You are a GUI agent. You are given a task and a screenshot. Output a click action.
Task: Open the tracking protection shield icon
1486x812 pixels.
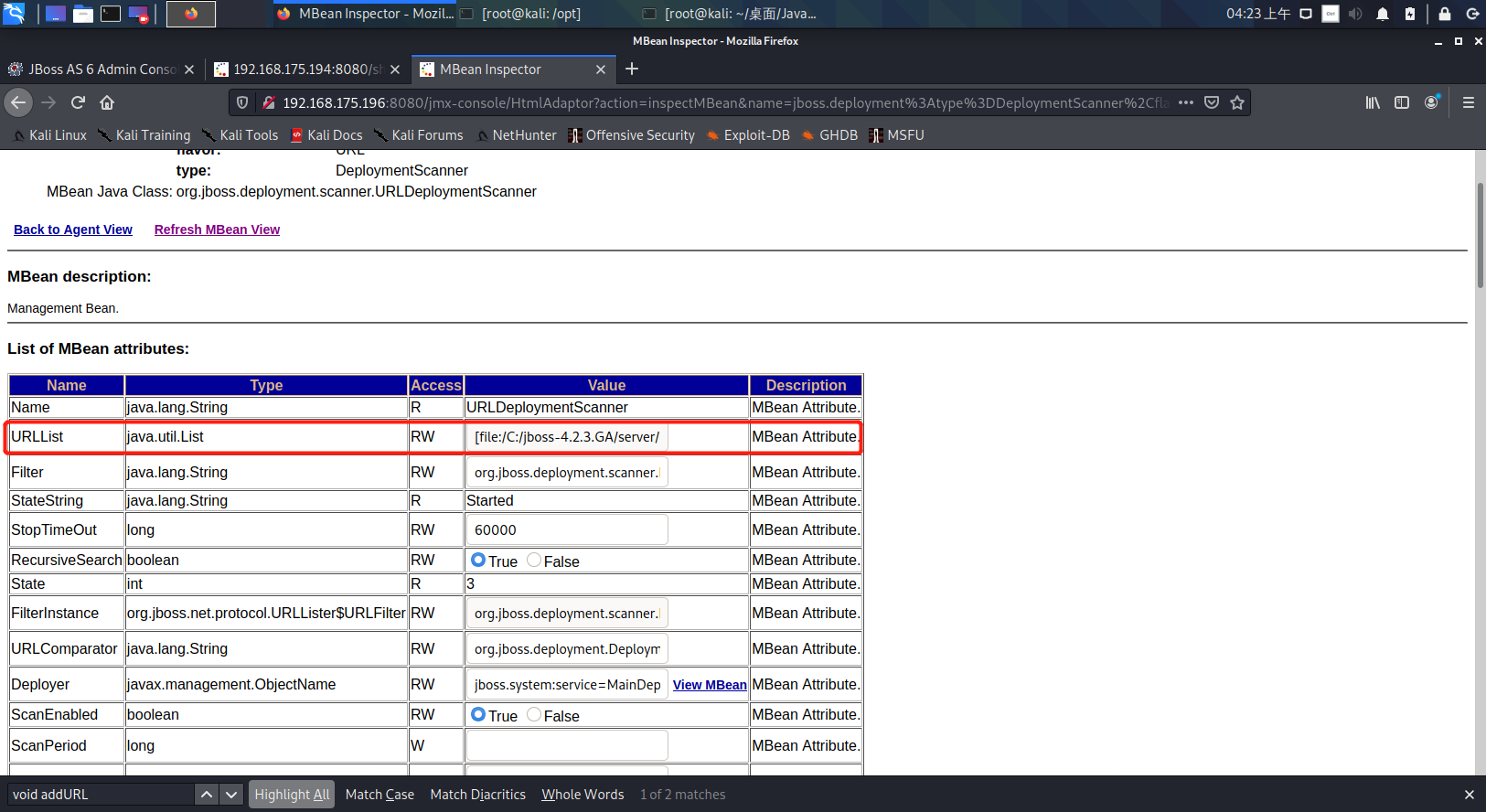coord(242,102)
